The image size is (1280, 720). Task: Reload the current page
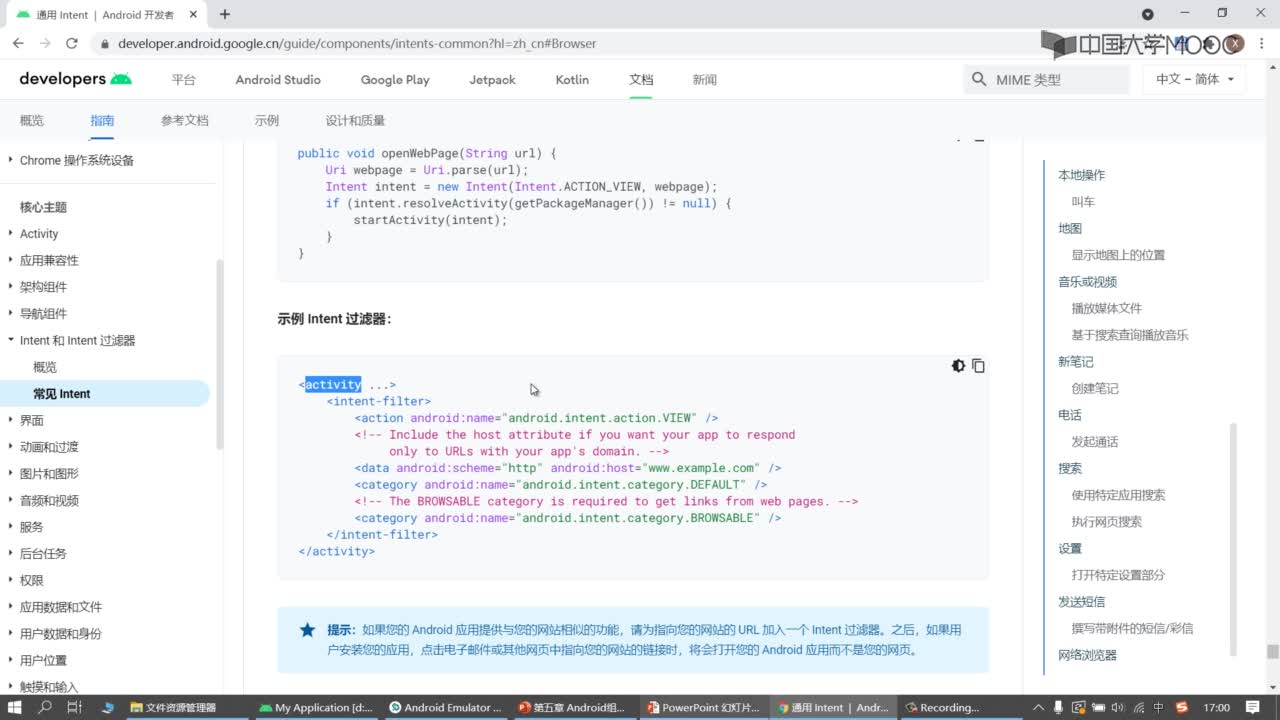point(72,43)
